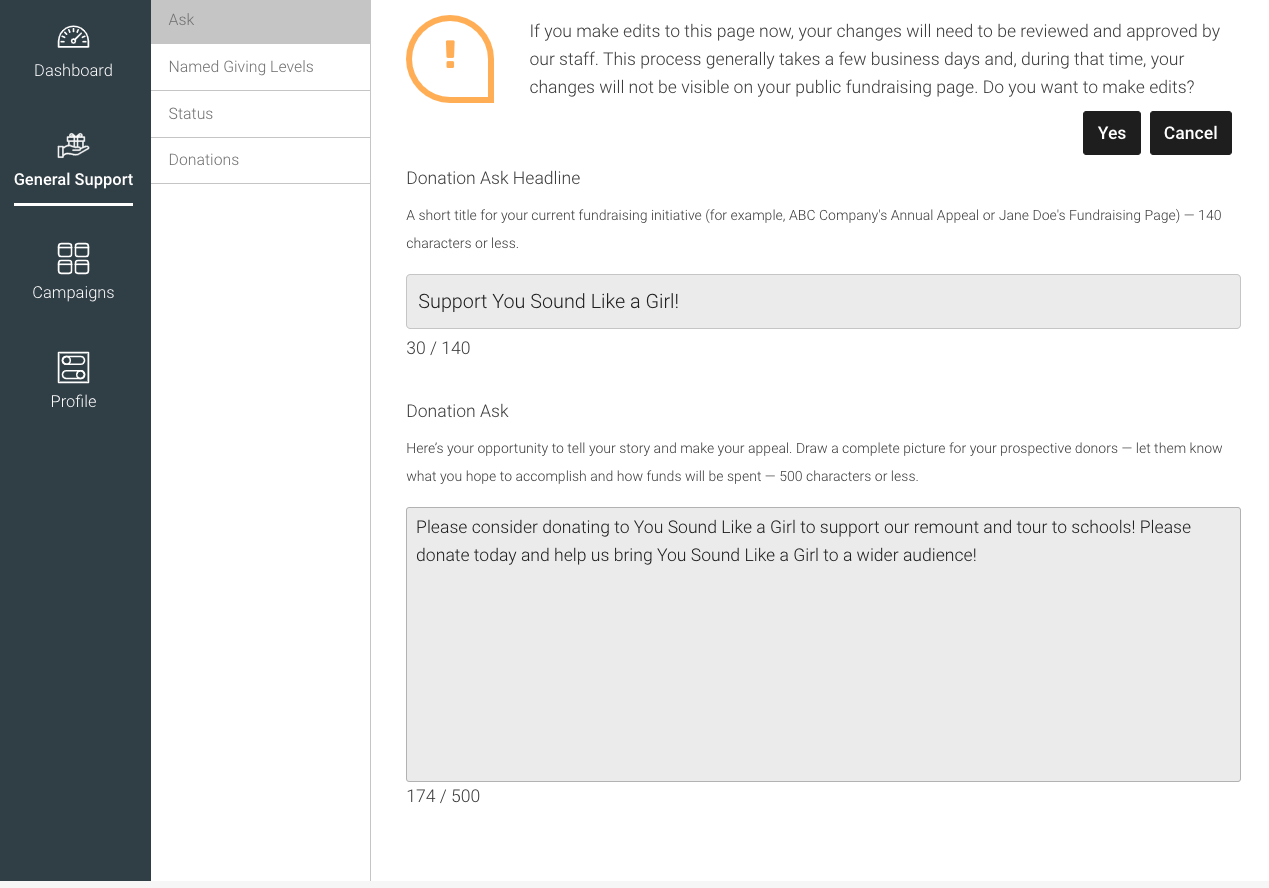Open the Status tab
The height and width of the screenshot is (888, 1269).
tap(260, 114)
